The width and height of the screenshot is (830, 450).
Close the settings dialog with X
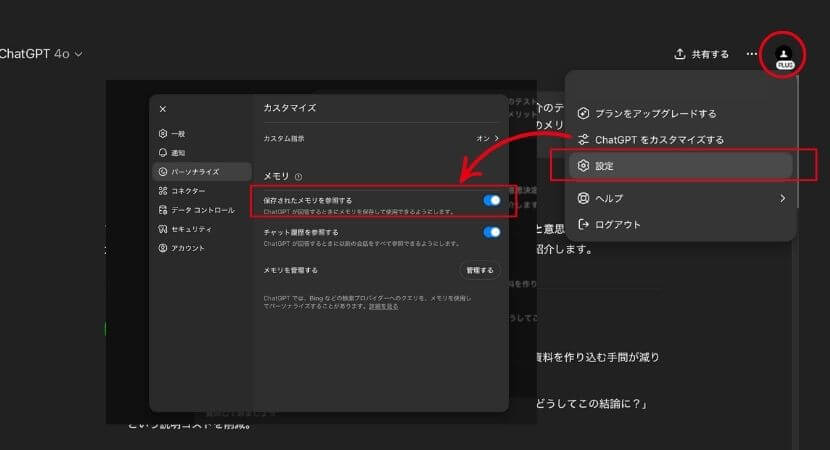(x=163, y=109)
